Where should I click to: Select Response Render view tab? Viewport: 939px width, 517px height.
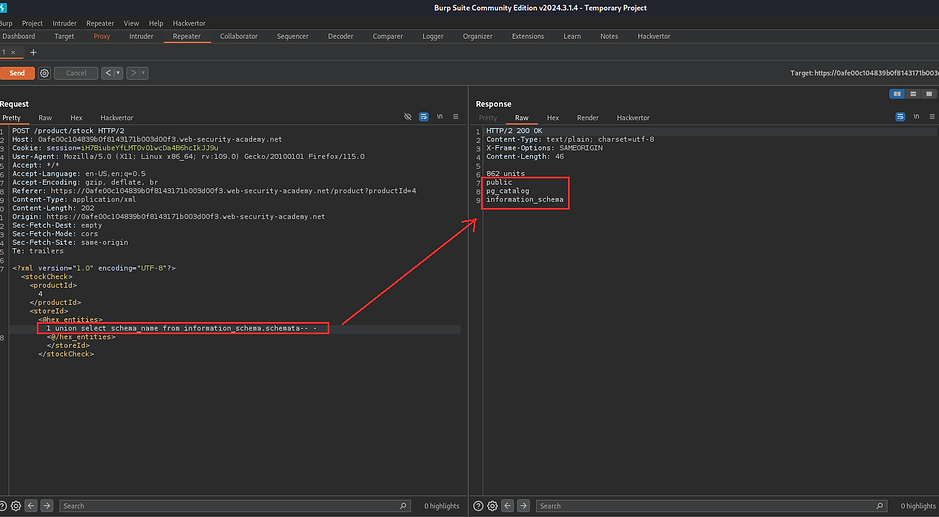[587, 118]
